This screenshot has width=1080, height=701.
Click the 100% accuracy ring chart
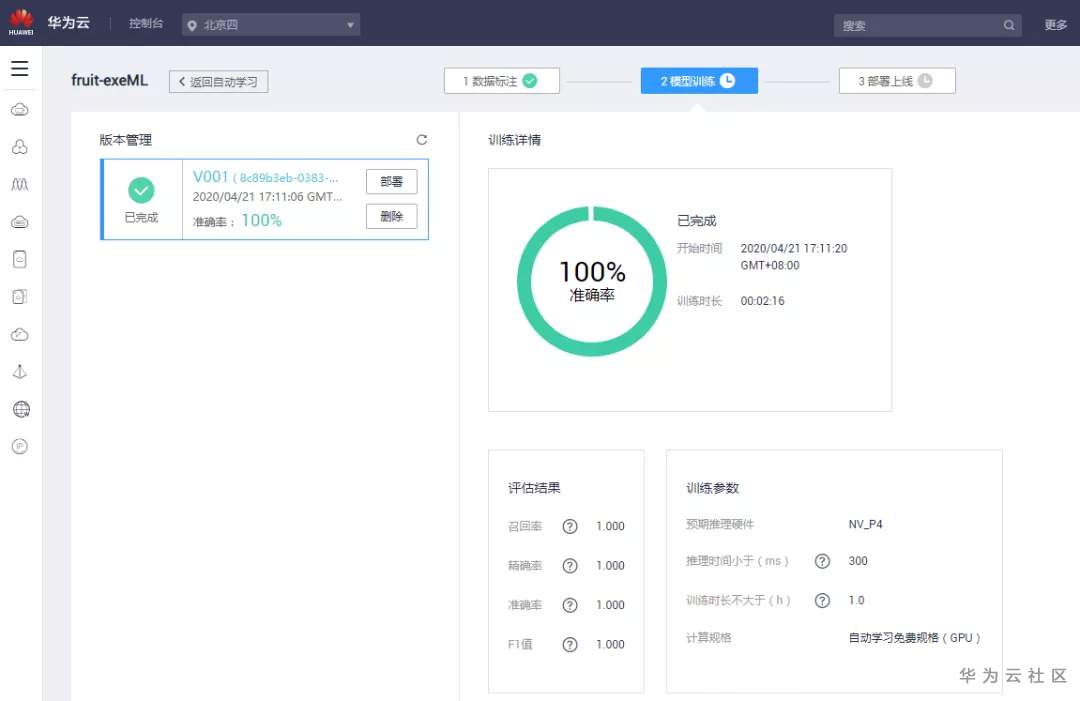(592, 281)
